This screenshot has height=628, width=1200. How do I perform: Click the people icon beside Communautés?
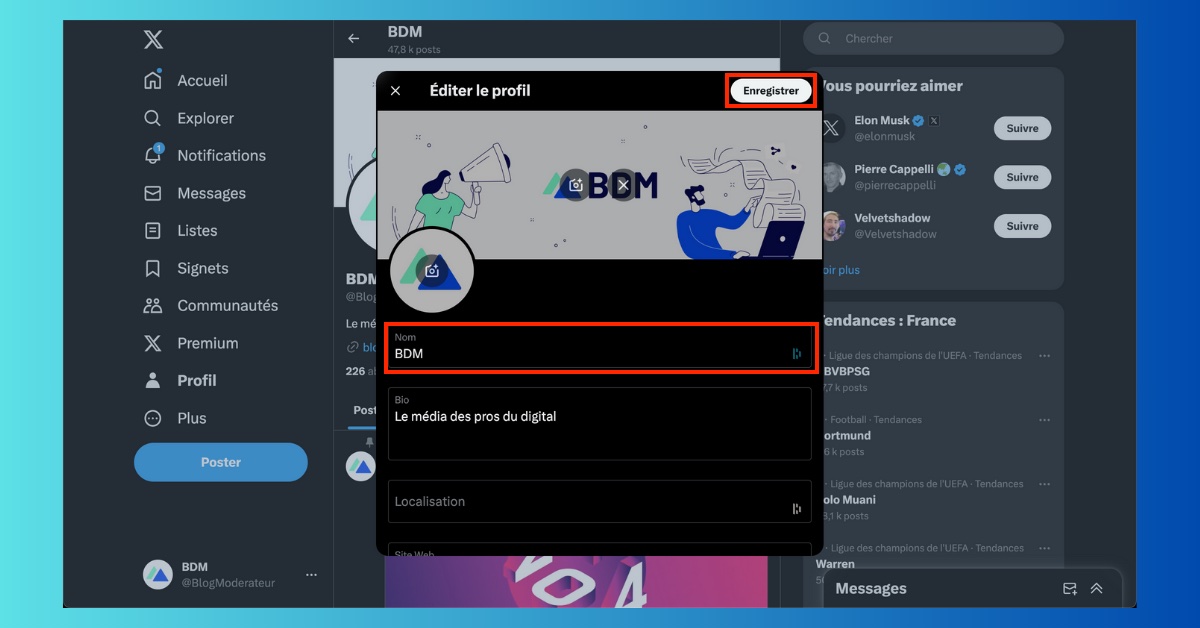153,306
